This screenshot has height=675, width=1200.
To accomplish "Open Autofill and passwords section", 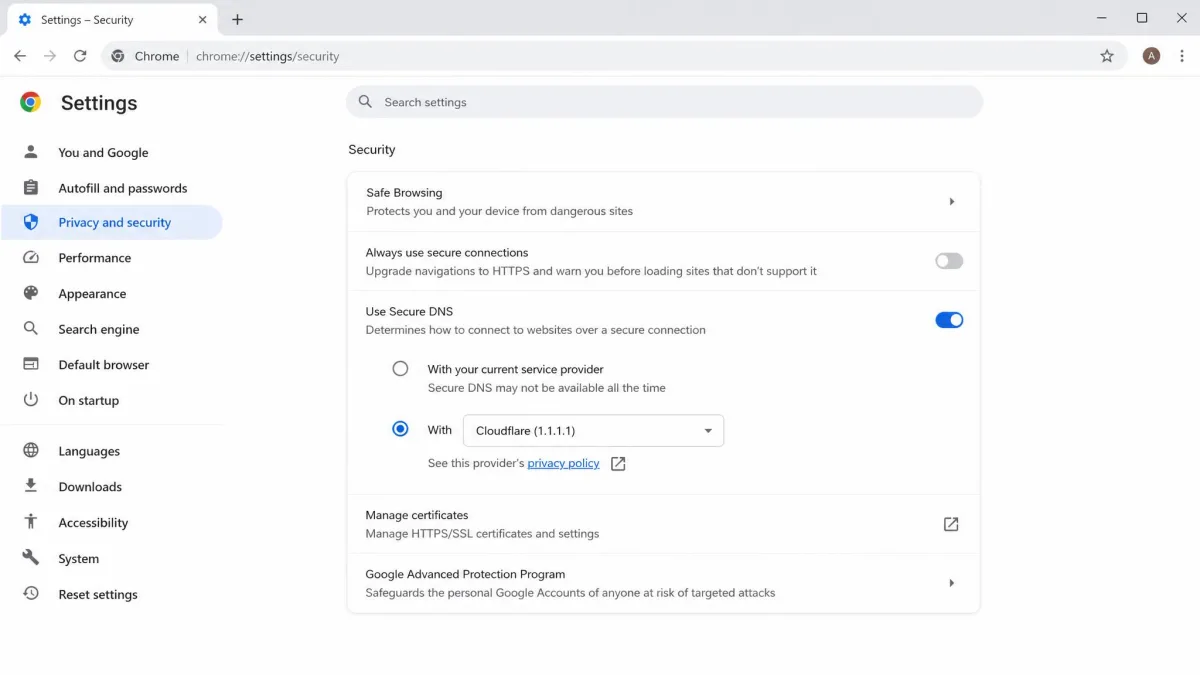I will coord(123,188).
